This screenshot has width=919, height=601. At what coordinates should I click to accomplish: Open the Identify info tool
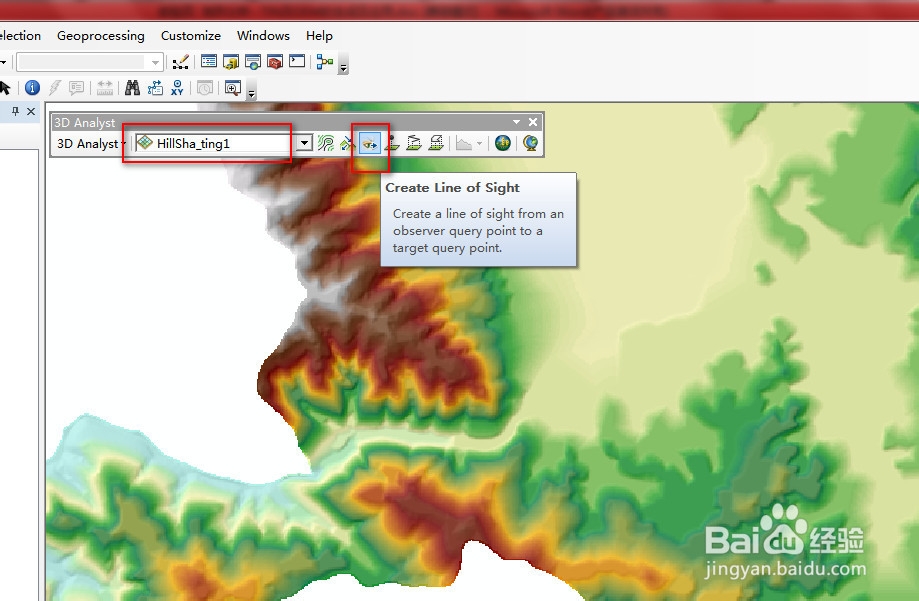click(32, 88)
